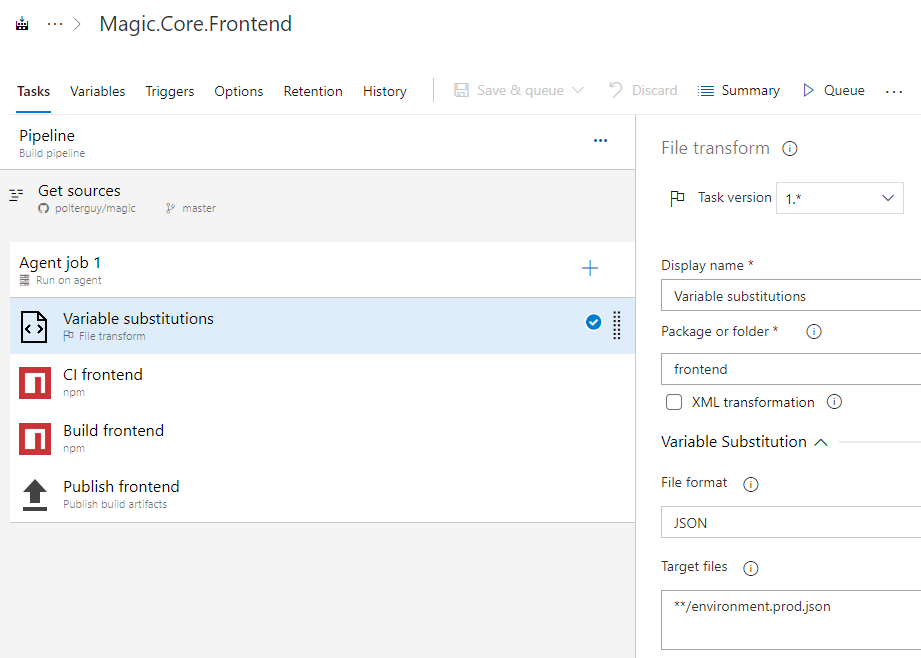Open the Triggers tab
The image size is (921, 658).
[170, 91]
